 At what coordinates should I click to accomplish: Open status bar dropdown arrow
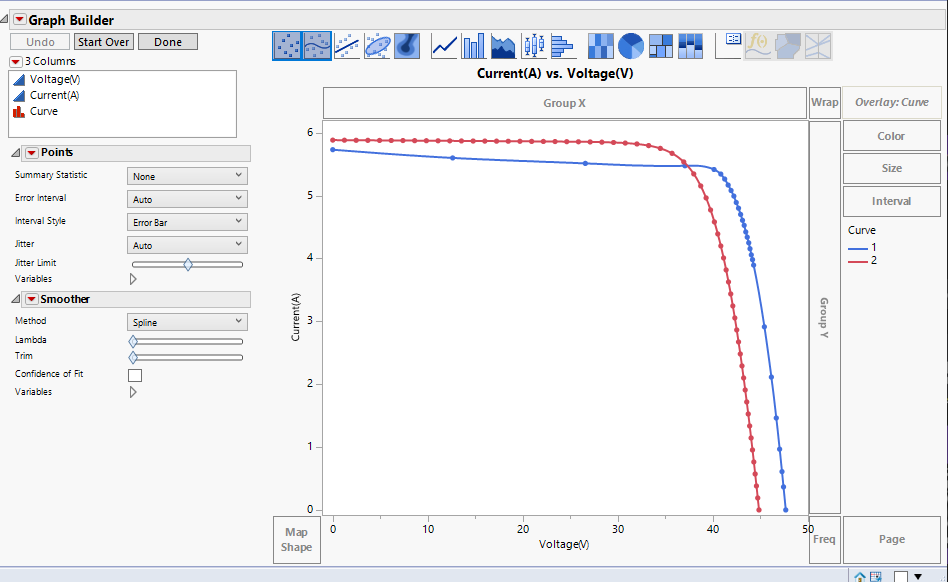click(x=918, y=577)
